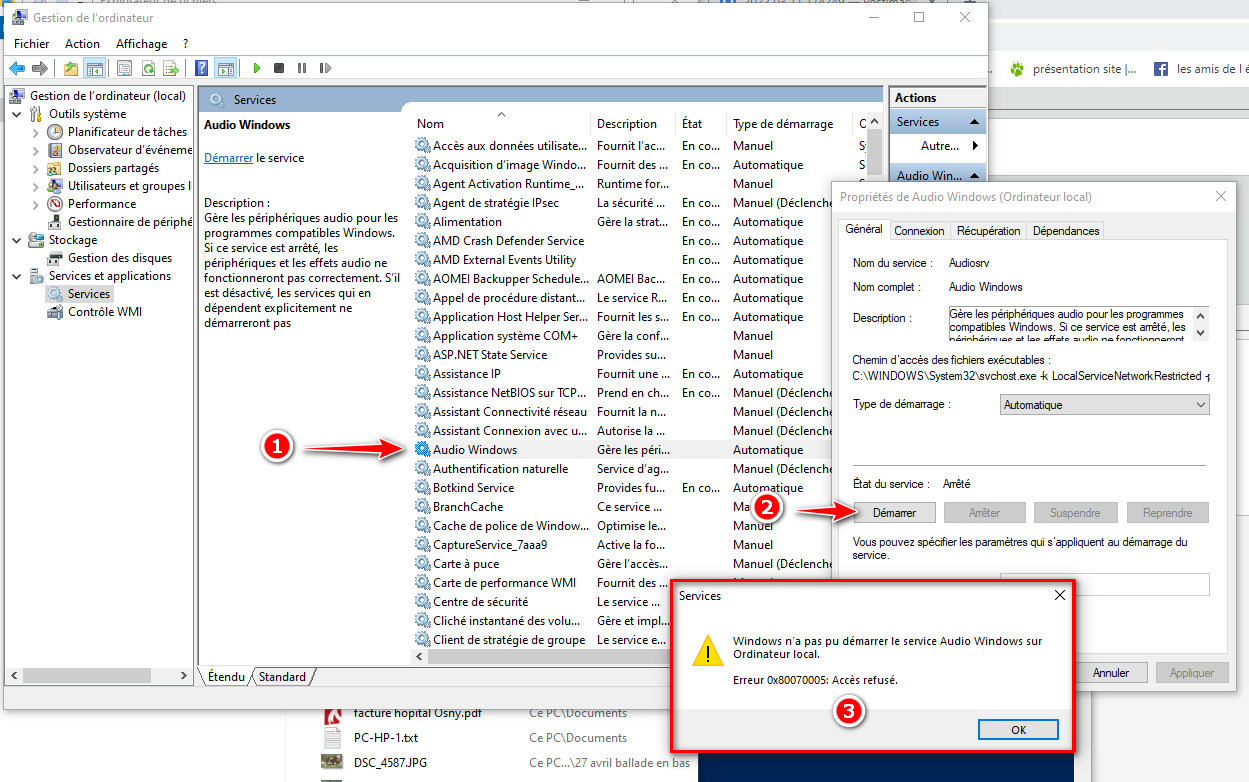Collapse the Services section in Actions pane

click(975, 122)
